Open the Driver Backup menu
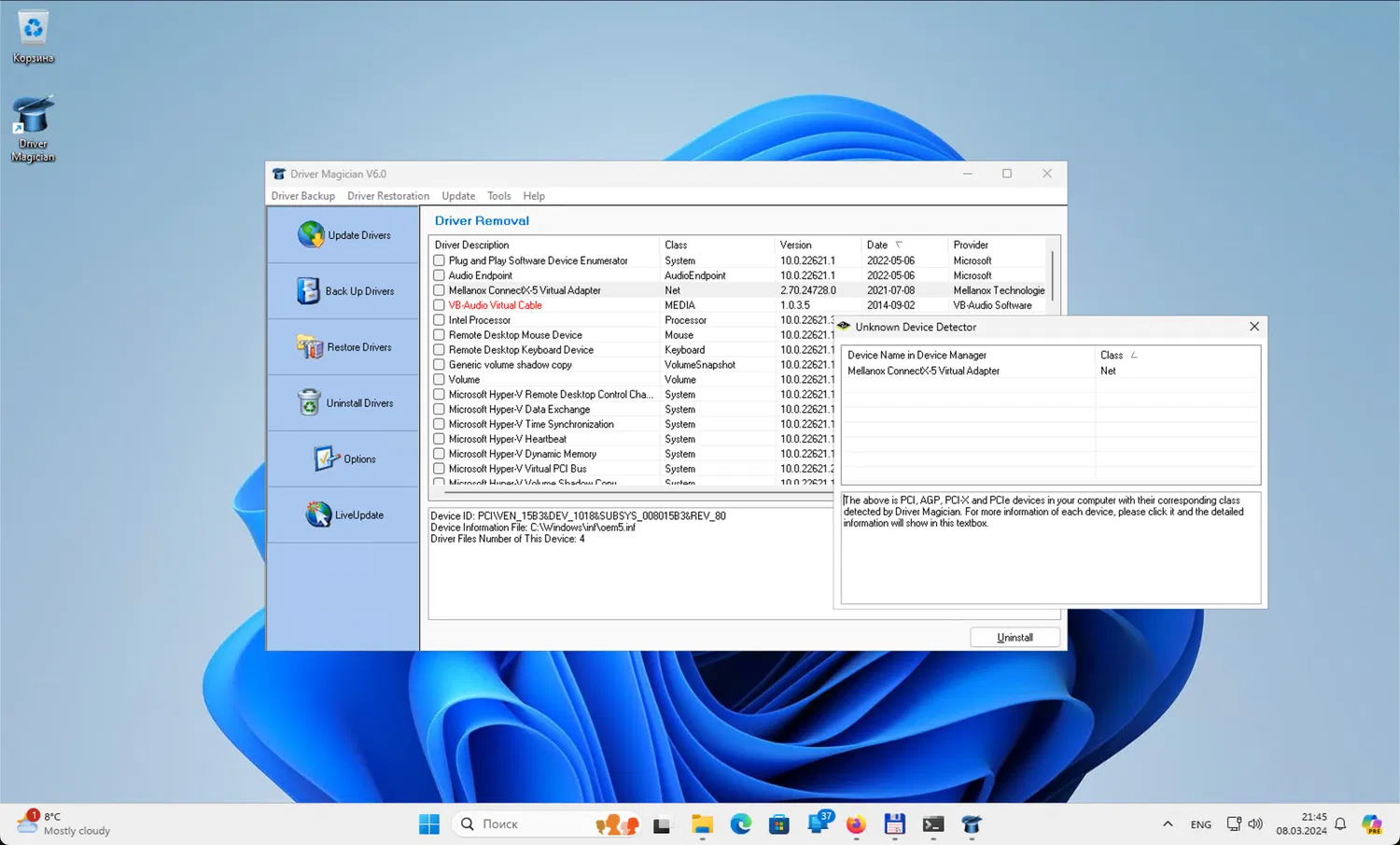Image resolution: width=1400 pixels, height=845 pixels. coord(302,196)
